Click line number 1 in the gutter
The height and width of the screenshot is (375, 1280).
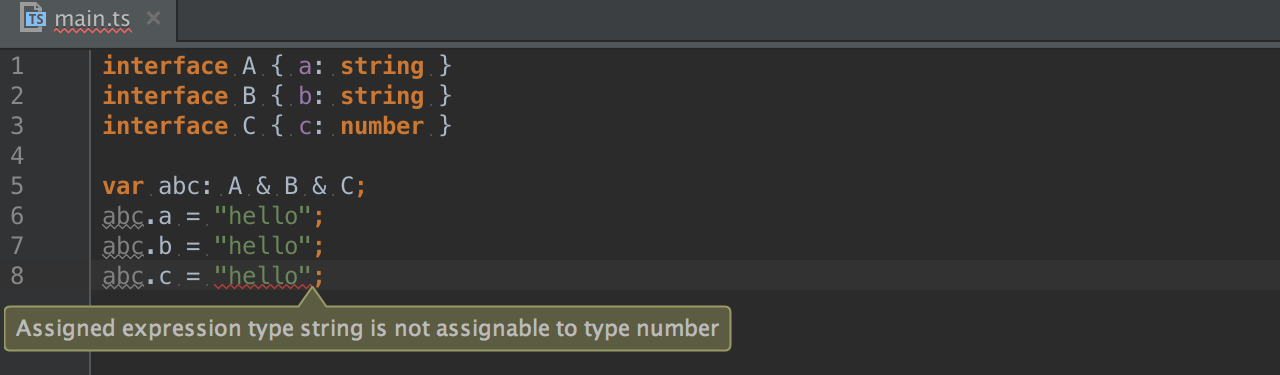tap(17, 67)
